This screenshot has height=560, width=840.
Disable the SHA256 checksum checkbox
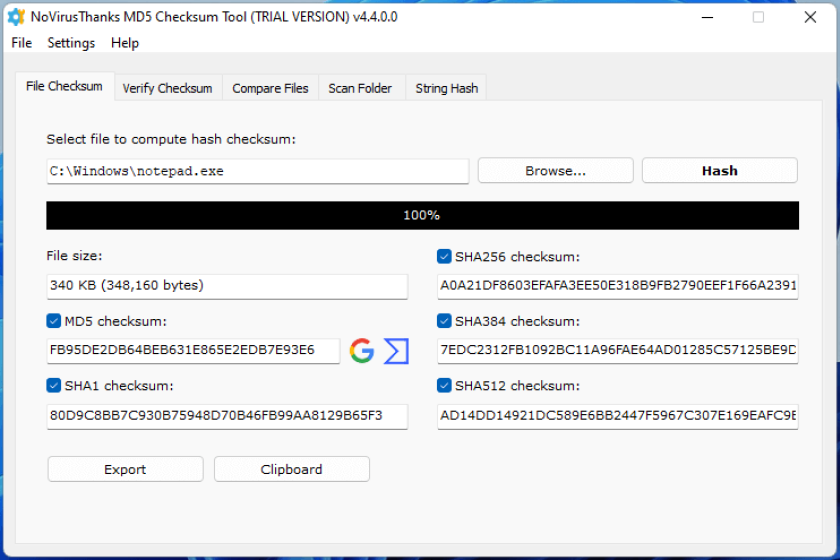pyautogui.click(x=444, y=257)
